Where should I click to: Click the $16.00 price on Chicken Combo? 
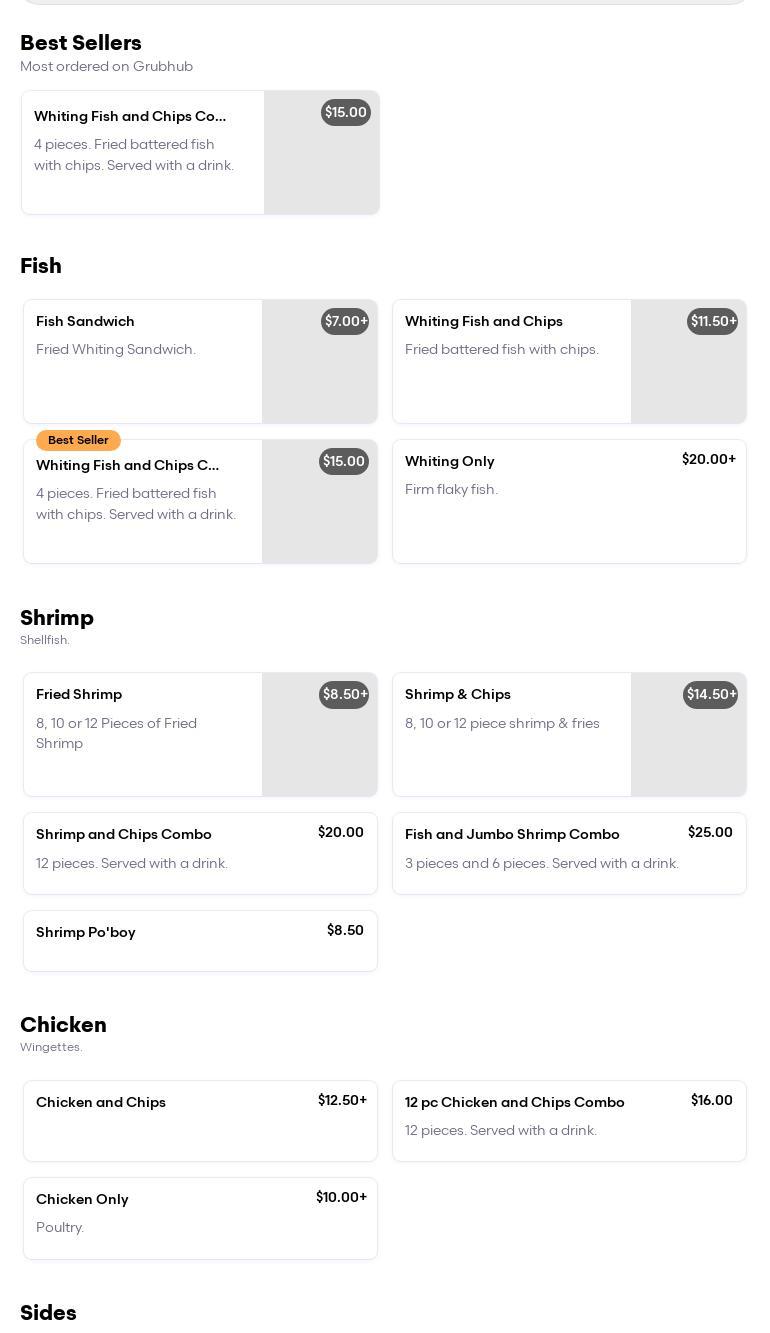[x=712, y=1101]
